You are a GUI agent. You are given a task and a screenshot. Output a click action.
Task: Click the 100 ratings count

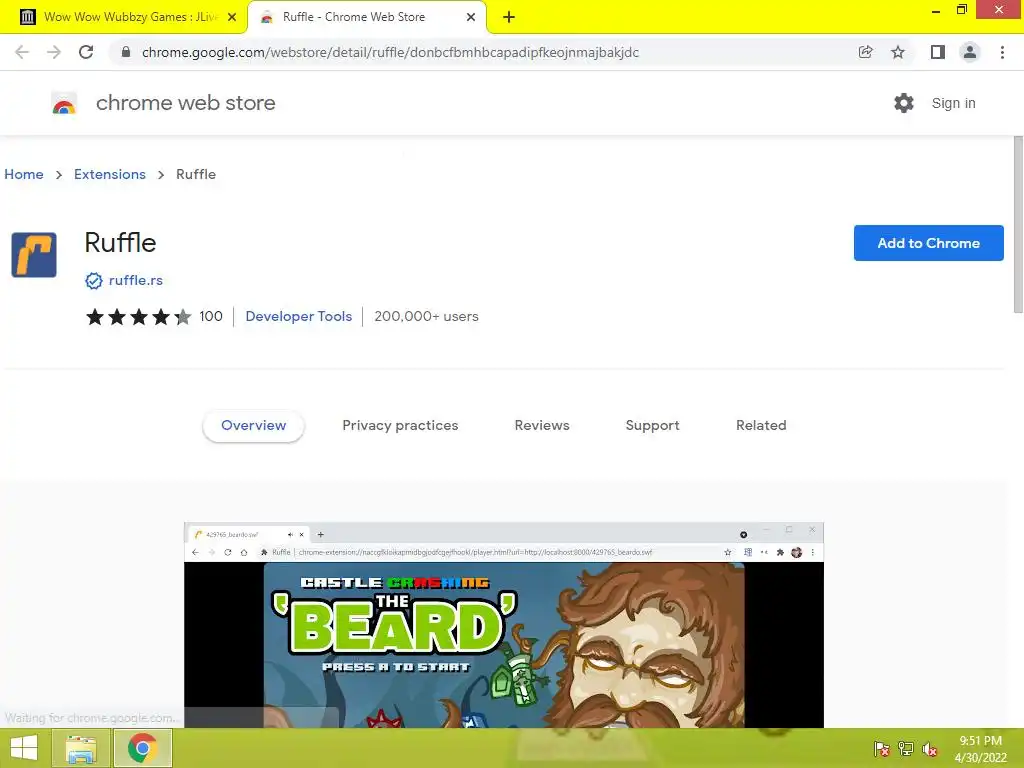pyautogui.click(x=211, y=317)
